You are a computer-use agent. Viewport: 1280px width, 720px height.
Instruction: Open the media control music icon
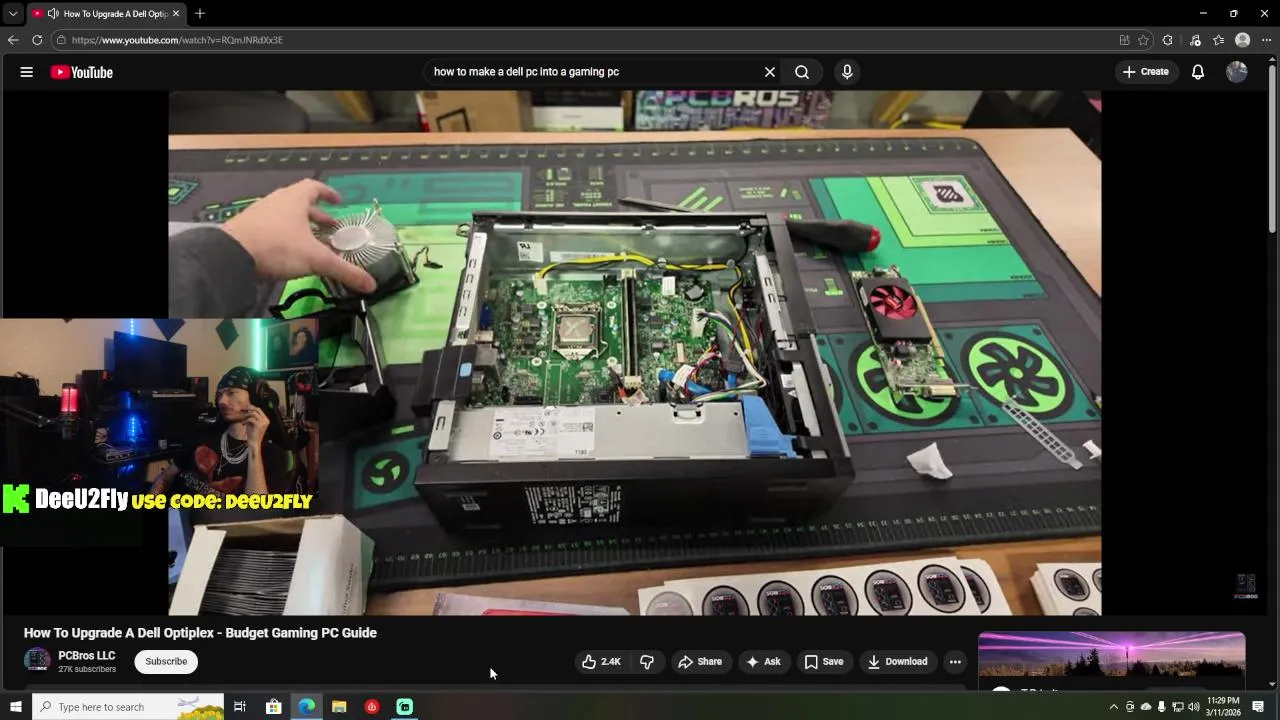pos(1195,40)
